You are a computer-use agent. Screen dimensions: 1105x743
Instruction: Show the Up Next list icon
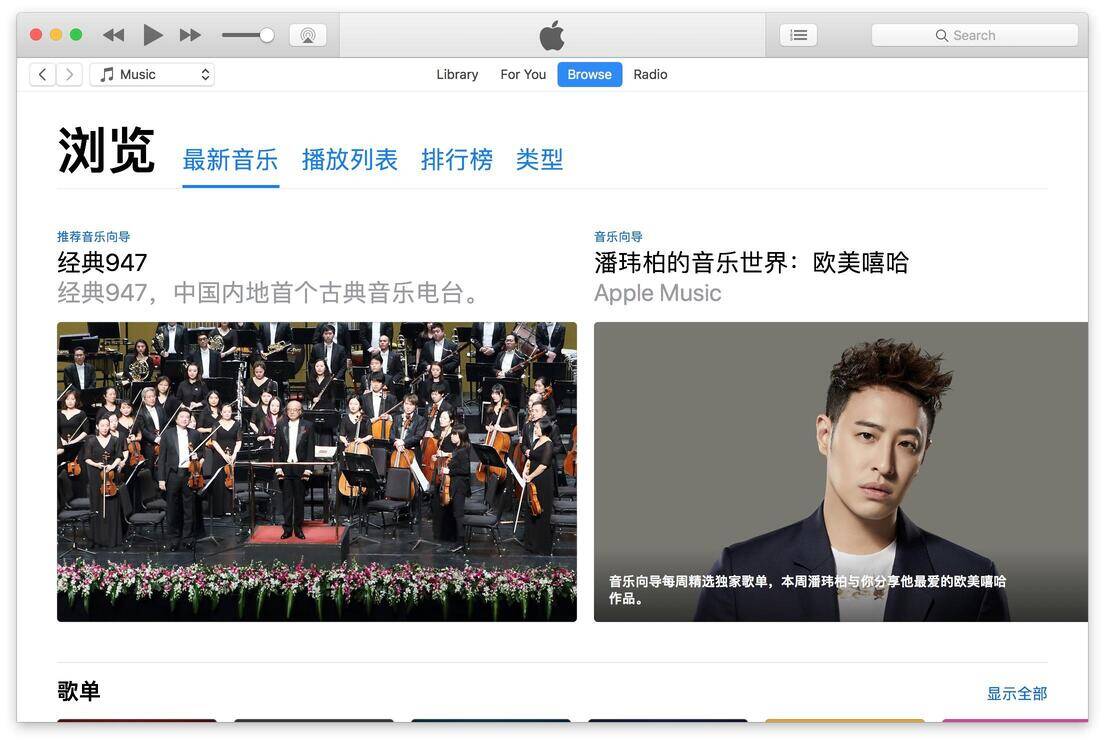point(798,35)
